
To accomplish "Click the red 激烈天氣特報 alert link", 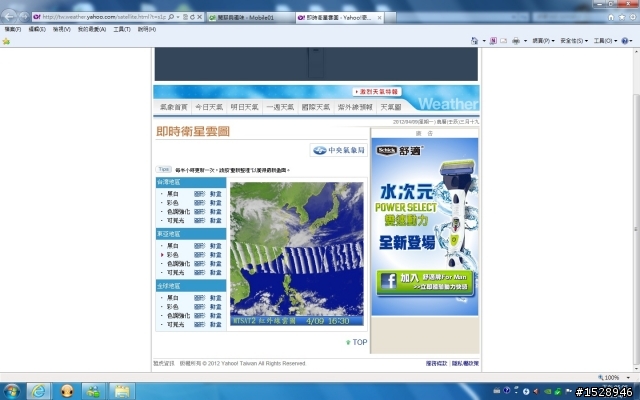I will coord(377,92).
